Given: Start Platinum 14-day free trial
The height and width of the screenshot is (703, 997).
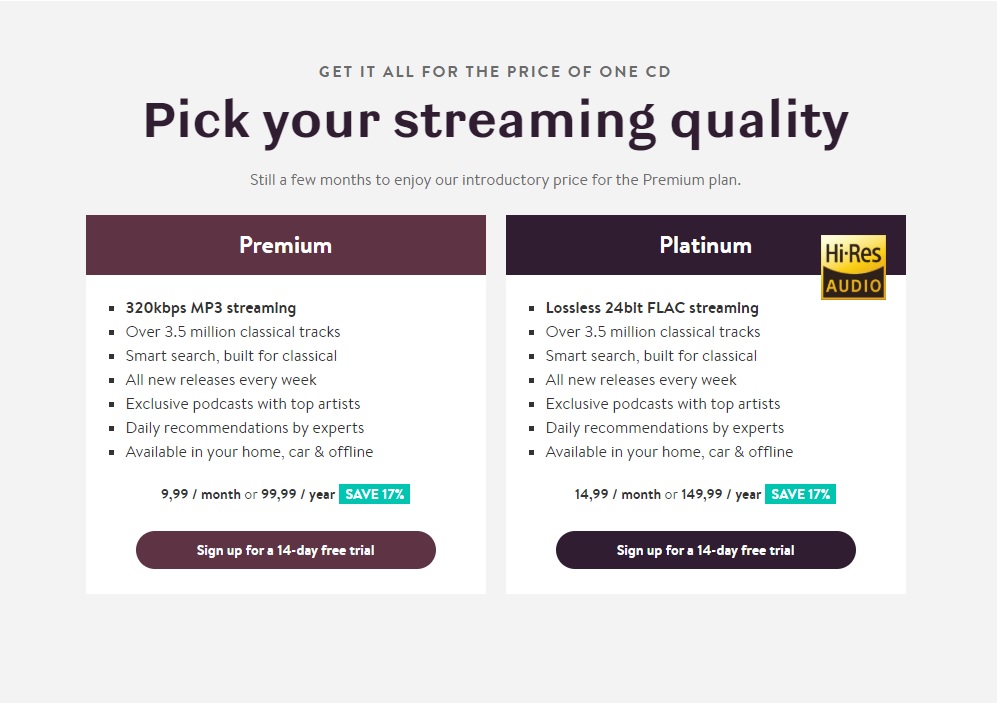Looking at the screenshot, I should pyautogui.click(x=706, y=550).
